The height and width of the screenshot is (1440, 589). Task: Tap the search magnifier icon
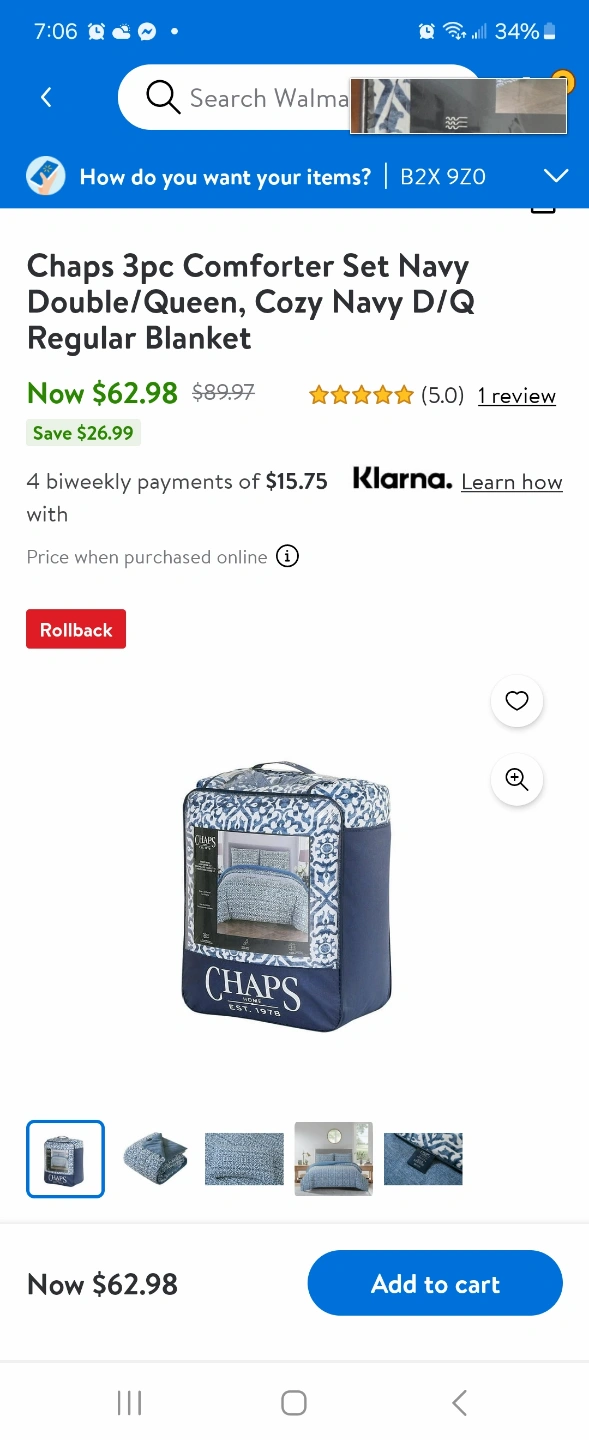(162, 97)
